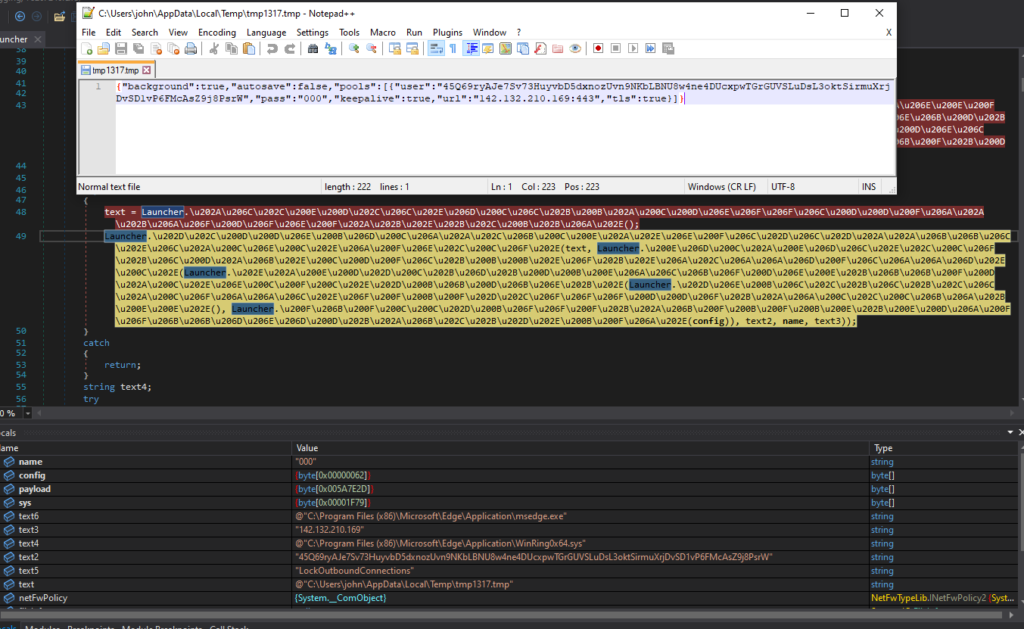Start macro recording with red dot icon

pyautogui.click(x=598, y=49)
